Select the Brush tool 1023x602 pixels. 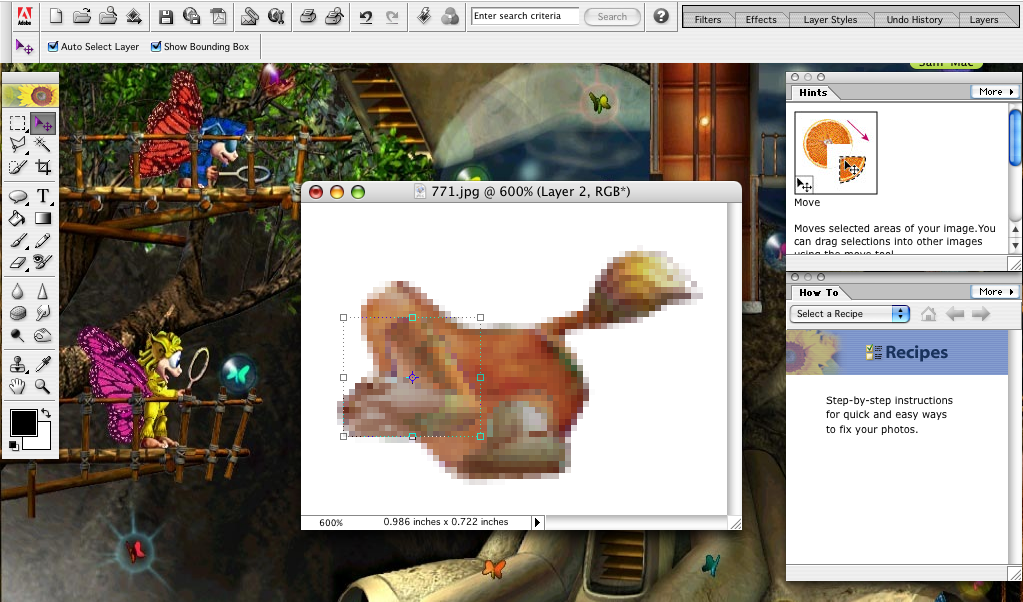18,240
